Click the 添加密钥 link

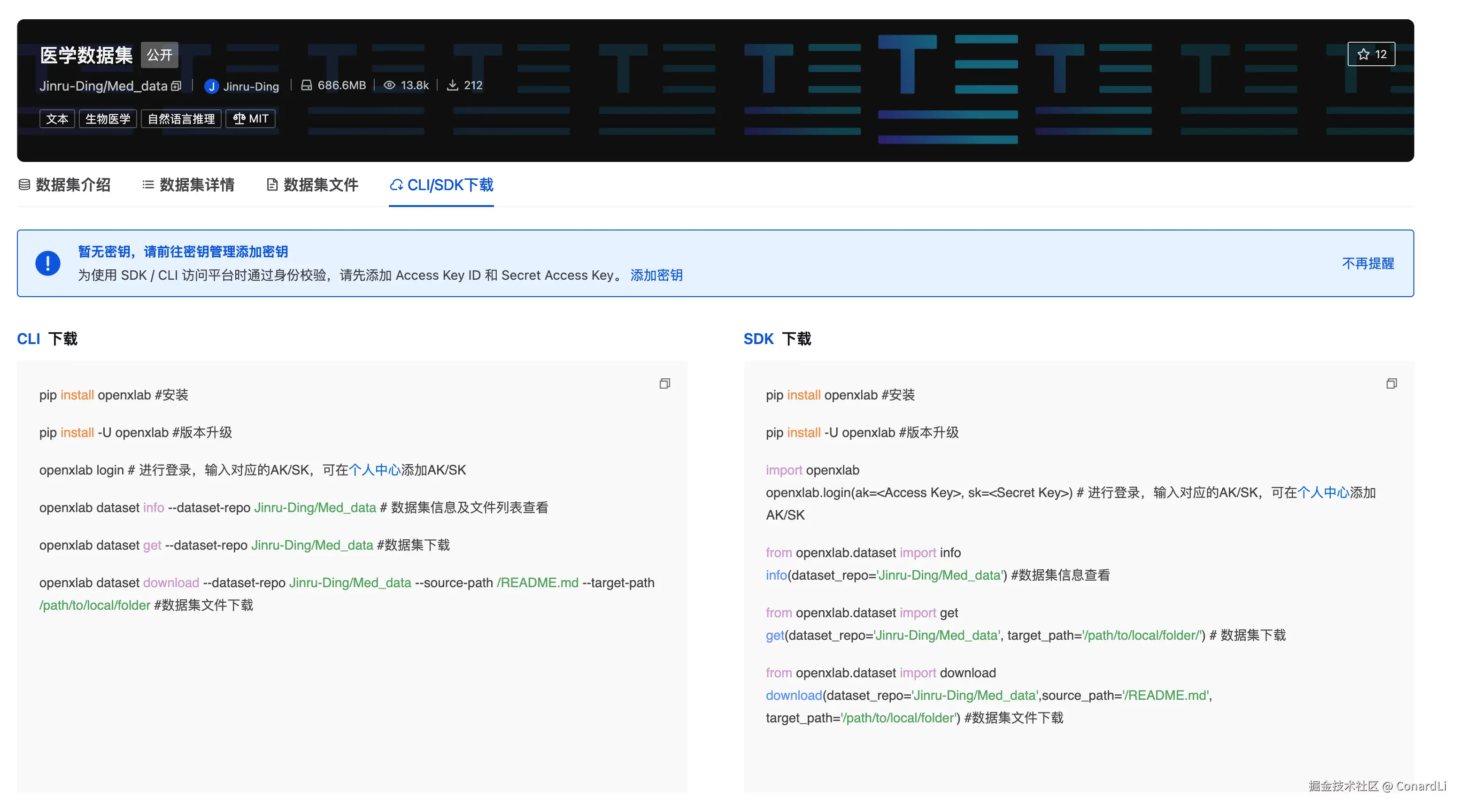[656, 275]
